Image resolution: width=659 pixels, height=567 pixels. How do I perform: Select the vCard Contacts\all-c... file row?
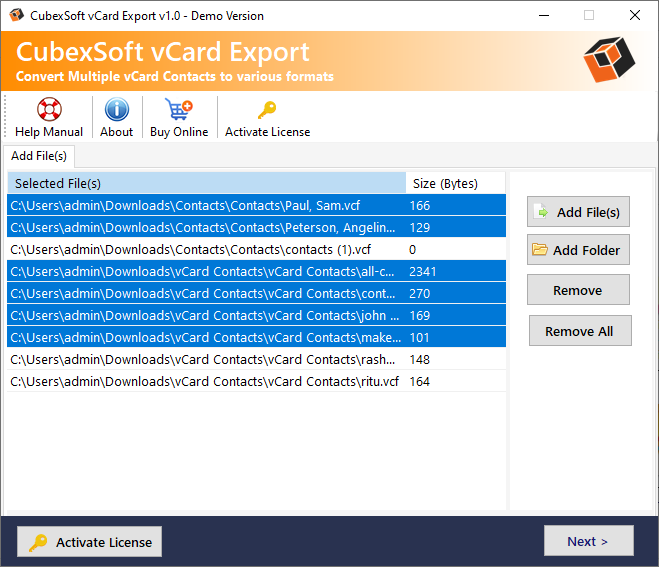click(256, 272)
